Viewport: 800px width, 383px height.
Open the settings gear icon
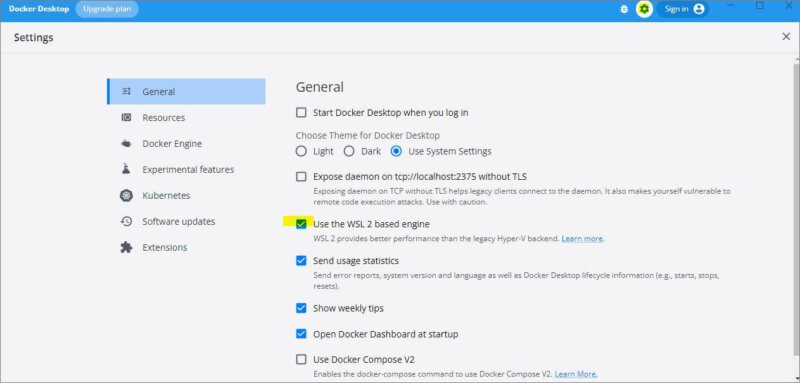pos(644,9)
